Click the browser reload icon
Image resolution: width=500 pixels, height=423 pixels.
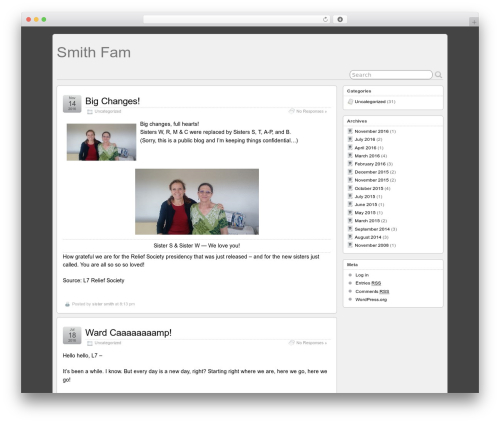pyautogui.click(x=325, y=19)
